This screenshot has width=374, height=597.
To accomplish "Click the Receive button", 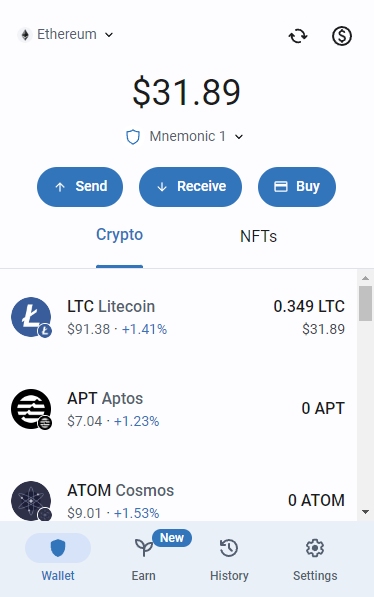I will [190, 187].
